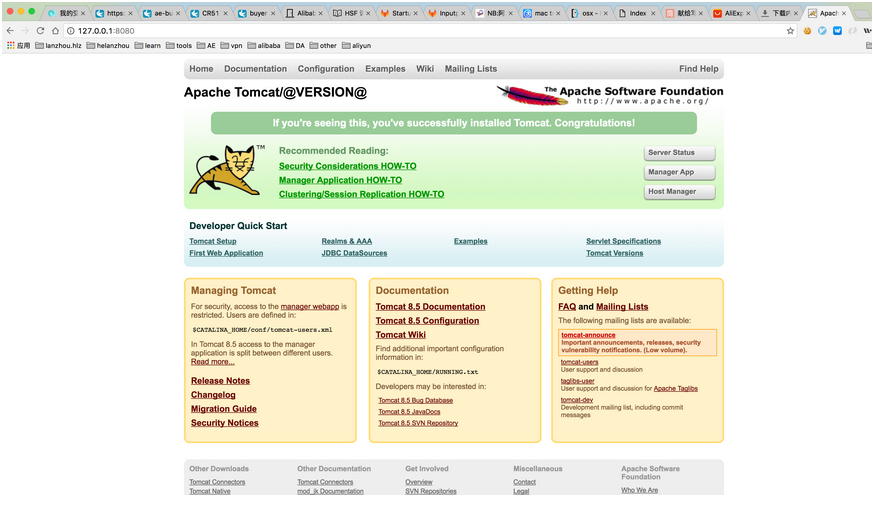Open the tools bookmark folder
Viewport: 873px width, 506px height.
tap(179, 46)
